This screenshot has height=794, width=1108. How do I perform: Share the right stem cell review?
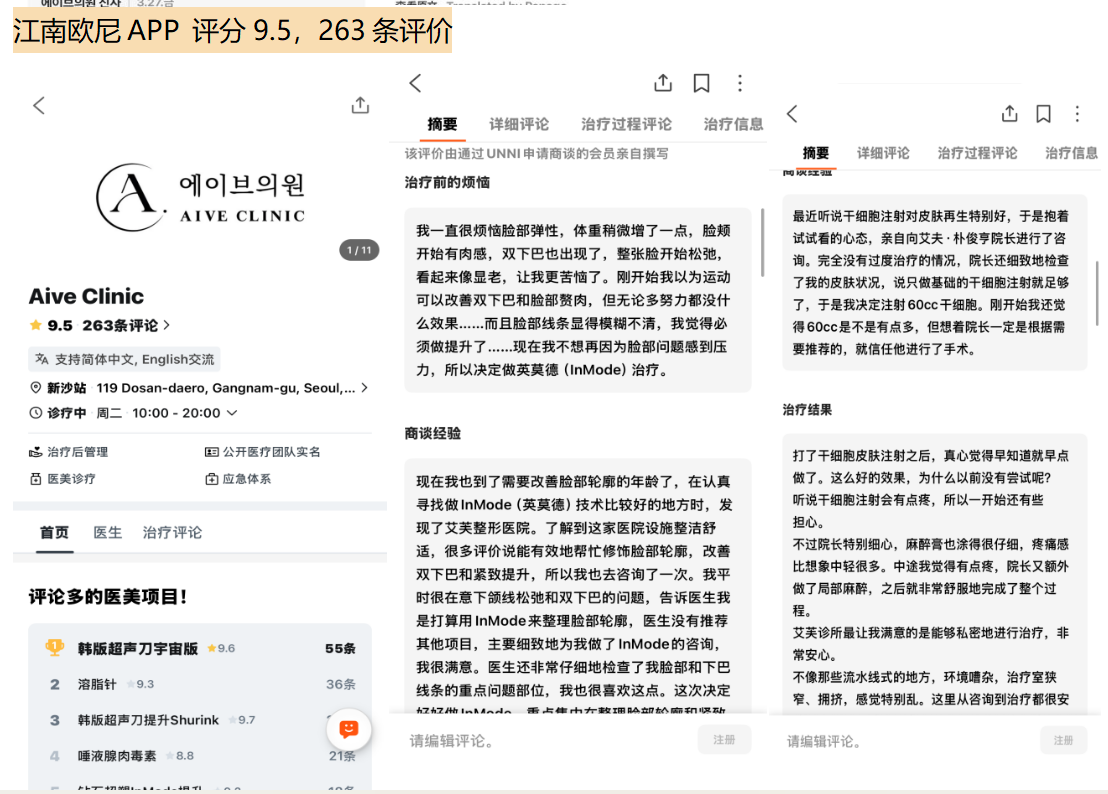1010,113
